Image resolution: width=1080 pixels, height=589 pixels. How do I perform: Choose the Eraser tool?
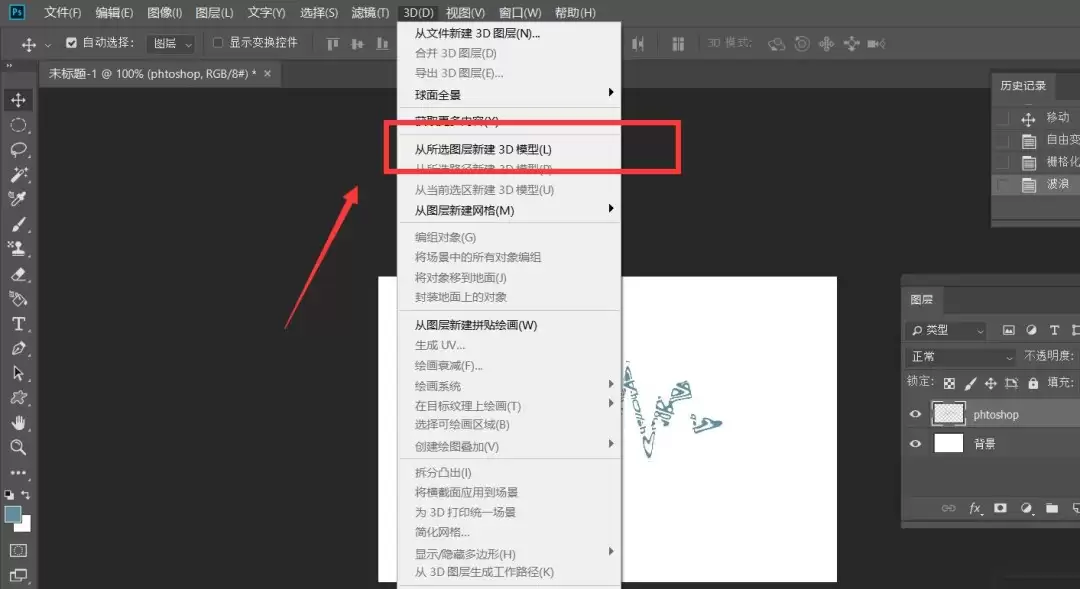click(19, 274)
